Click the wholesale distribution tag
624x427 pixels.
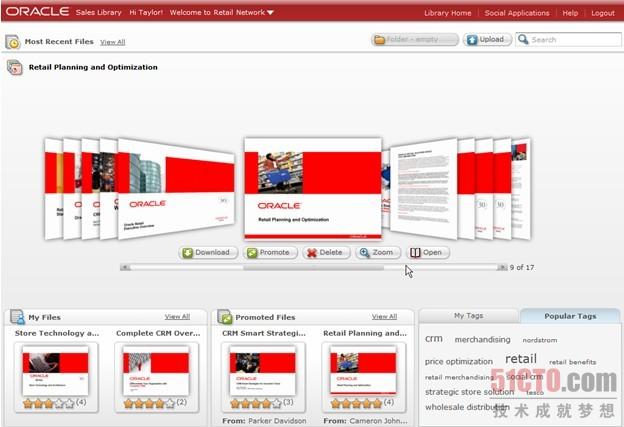click(467, 407)
